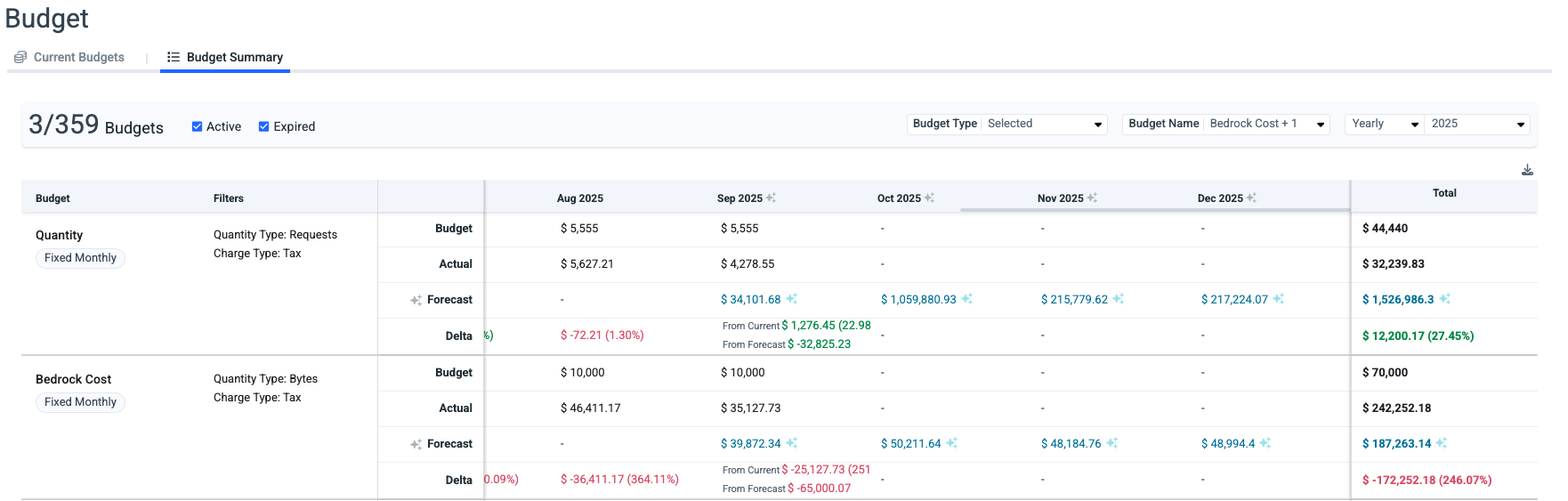Click Fixed Monthly tag under Bedrock Cost

pyautogui.click(x=80, y=402)
